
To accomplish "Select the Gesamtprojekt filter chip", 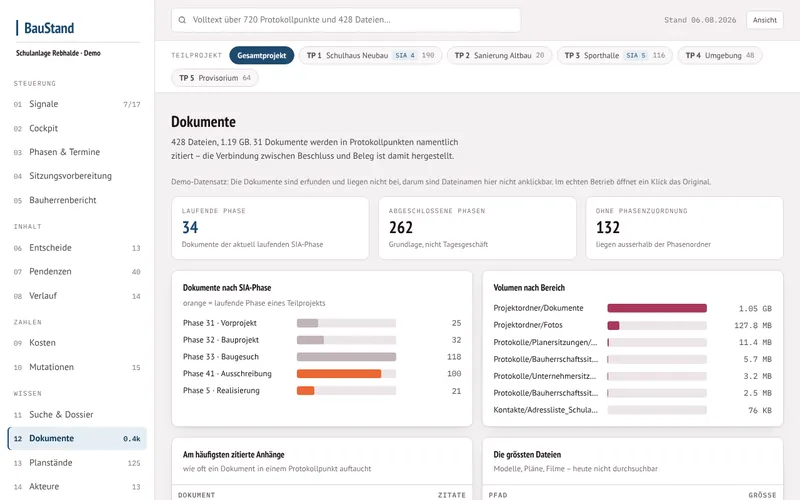I will (x=262, y=55).
